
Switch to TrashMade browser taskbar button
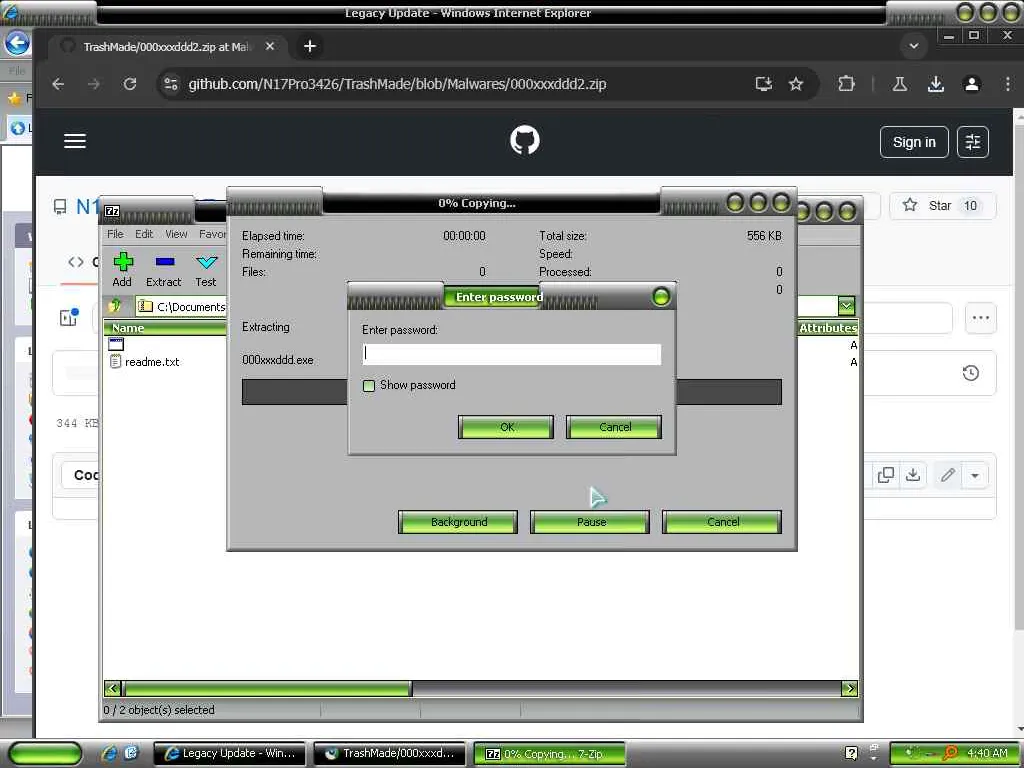click(x=390, y=754)
